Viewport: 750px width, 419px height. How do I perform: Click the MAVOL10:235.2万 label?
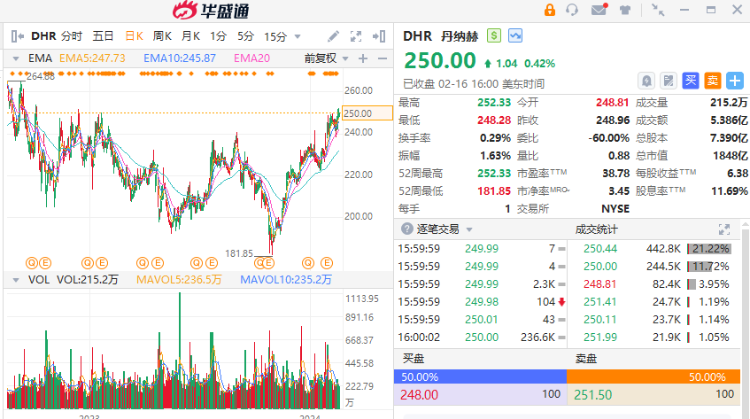pyautogui.click(x=286, y=280)
